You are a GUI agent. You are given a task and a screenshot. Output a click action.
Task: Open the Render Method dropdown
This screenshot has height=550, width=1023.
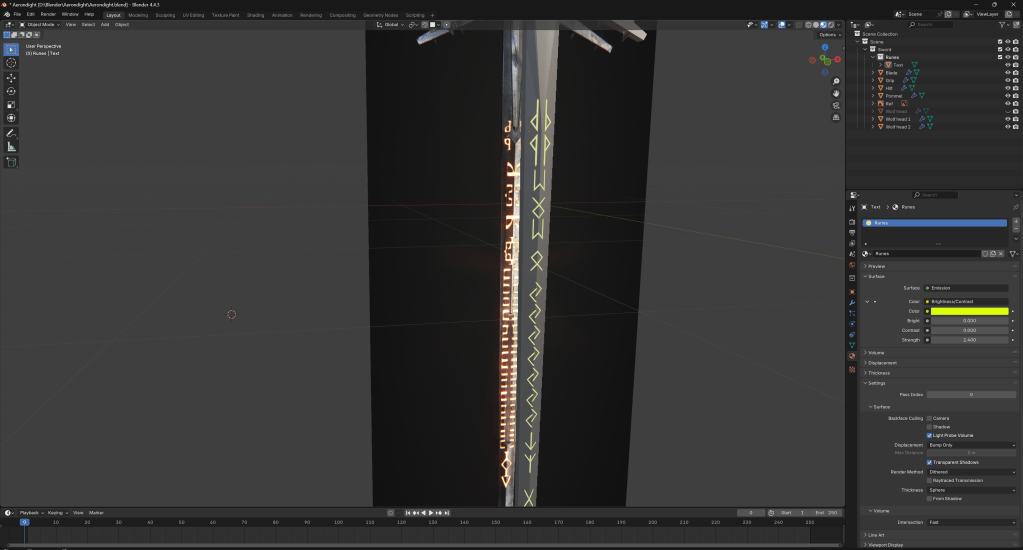tap(970, 471)
